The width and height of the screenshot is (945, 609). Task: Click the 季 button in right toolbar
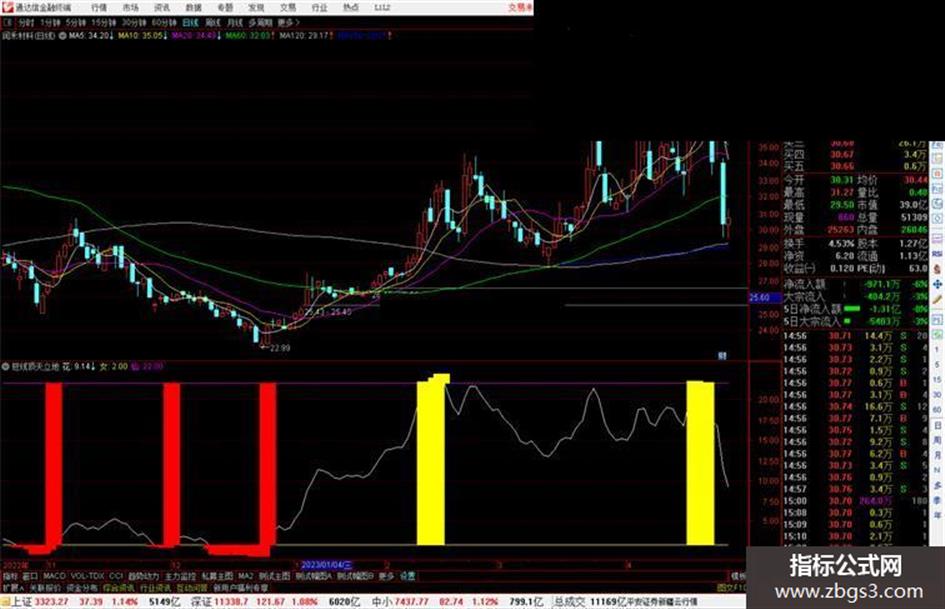[x=937, y=500]
